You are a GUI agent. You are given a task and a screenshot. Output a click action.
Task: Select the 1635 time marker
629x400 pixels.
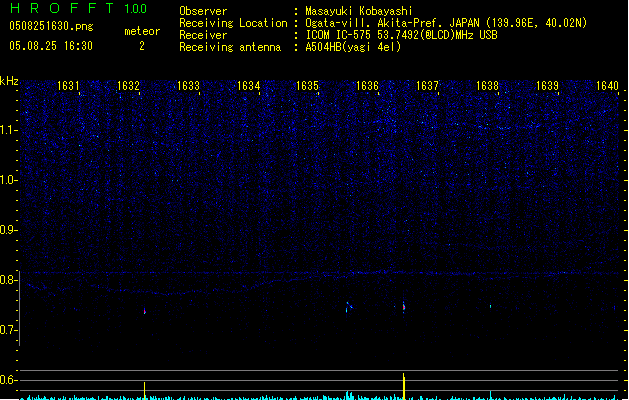(308, 87)
